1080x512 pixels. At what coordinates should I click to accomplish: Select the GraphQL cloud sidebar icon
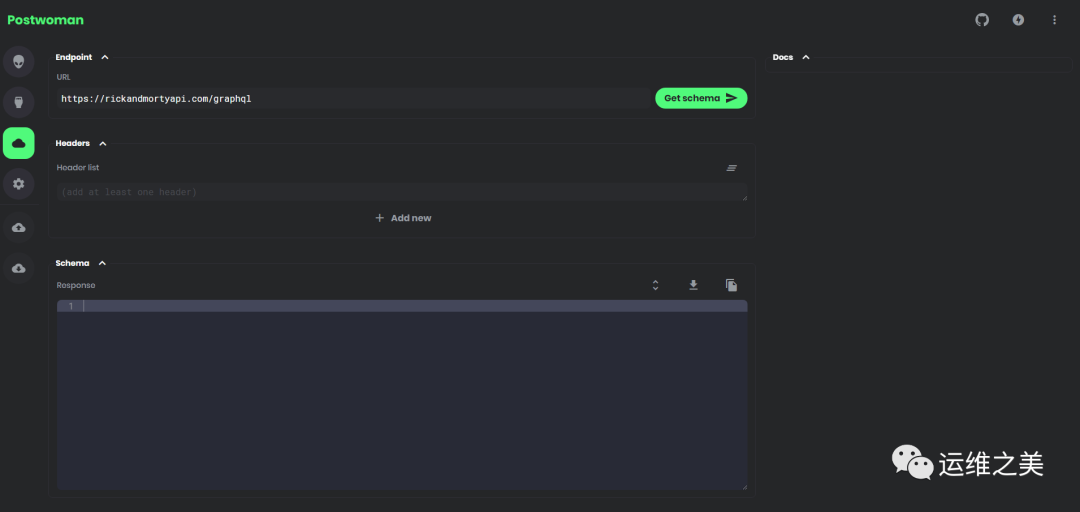tap(19, 143)
